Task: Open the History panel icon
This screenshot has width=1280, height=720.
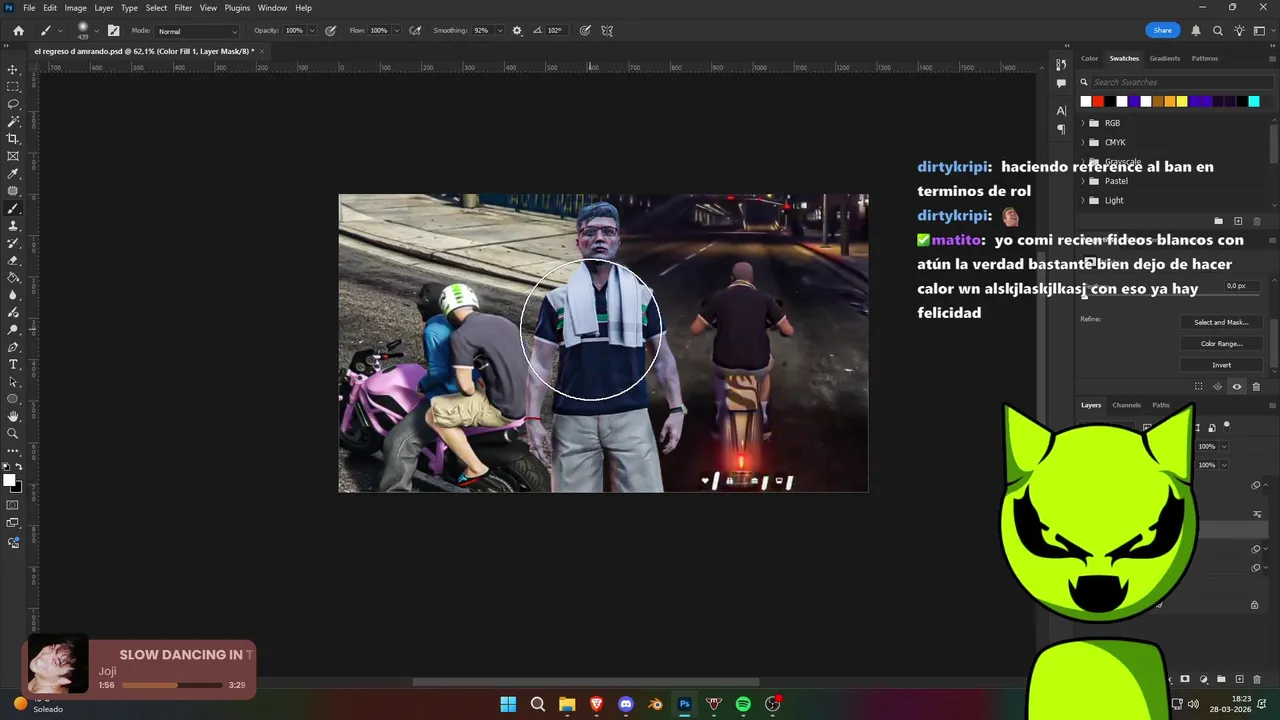Action: 1061,65
